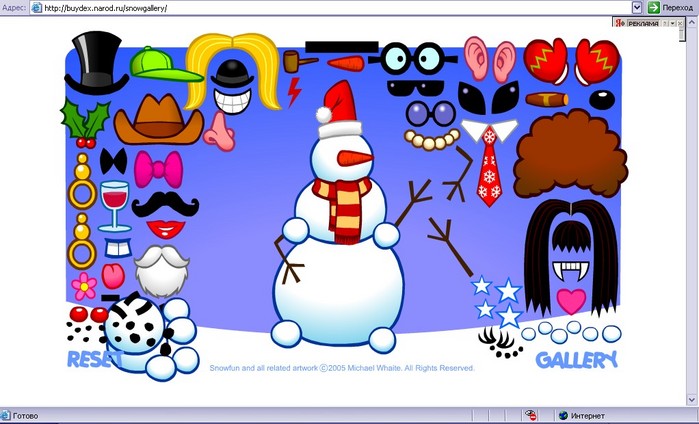Click the page scrollbar down arrow
699x424 pixels.
691,399
